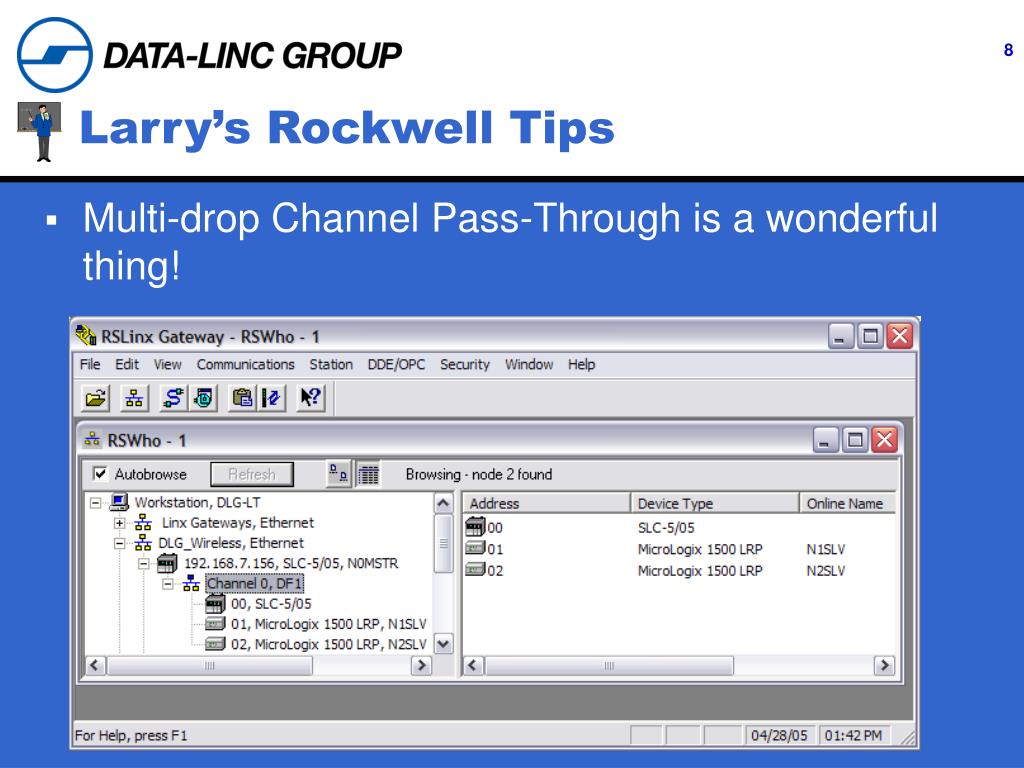Click the Edit DDE/OPC topic toolbar icon
Screen dimensions: 1024x768
(x=272, y=398)
